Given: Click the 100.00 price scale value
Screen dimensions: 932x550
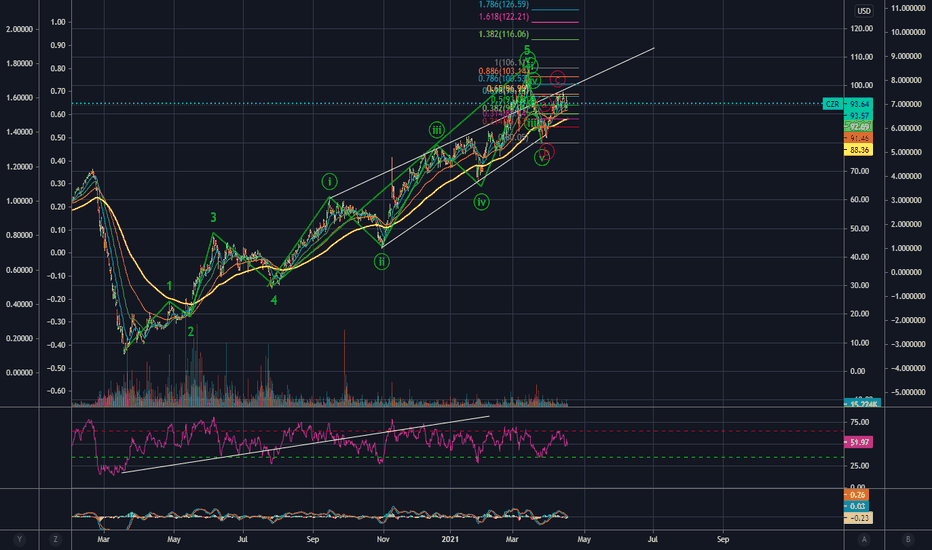Looking at the screenshot, I should click(861, 86).
